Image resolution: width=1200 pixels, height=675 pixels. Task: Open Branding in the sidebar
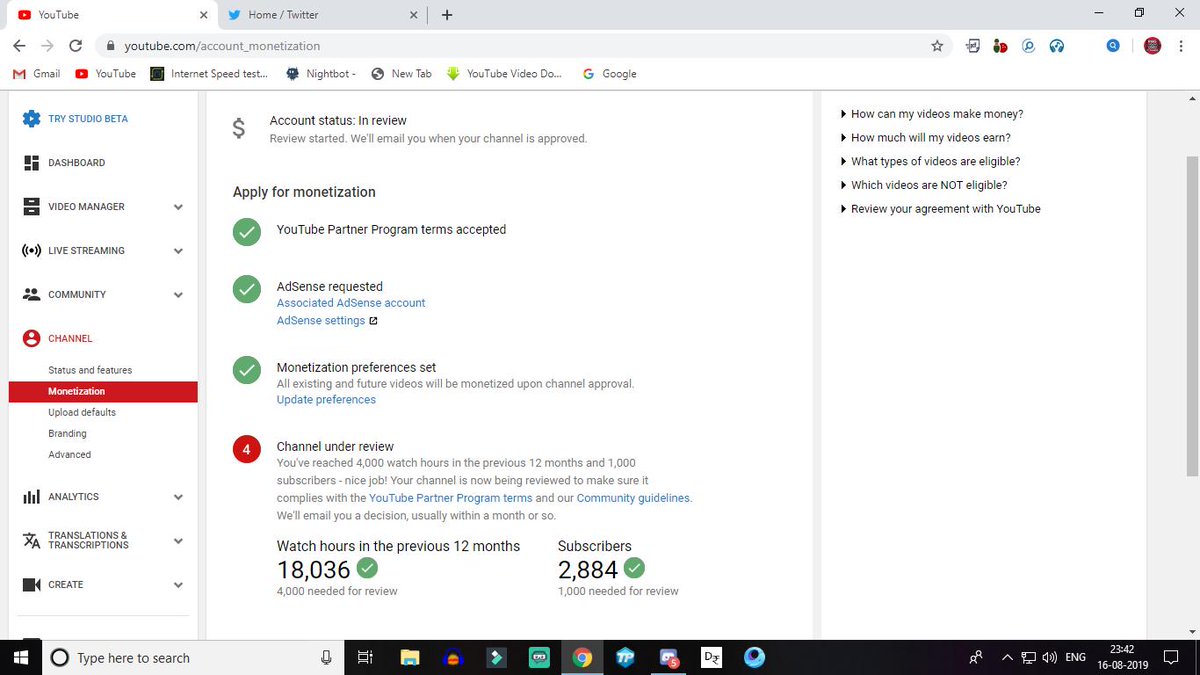[x=67, y=433]
